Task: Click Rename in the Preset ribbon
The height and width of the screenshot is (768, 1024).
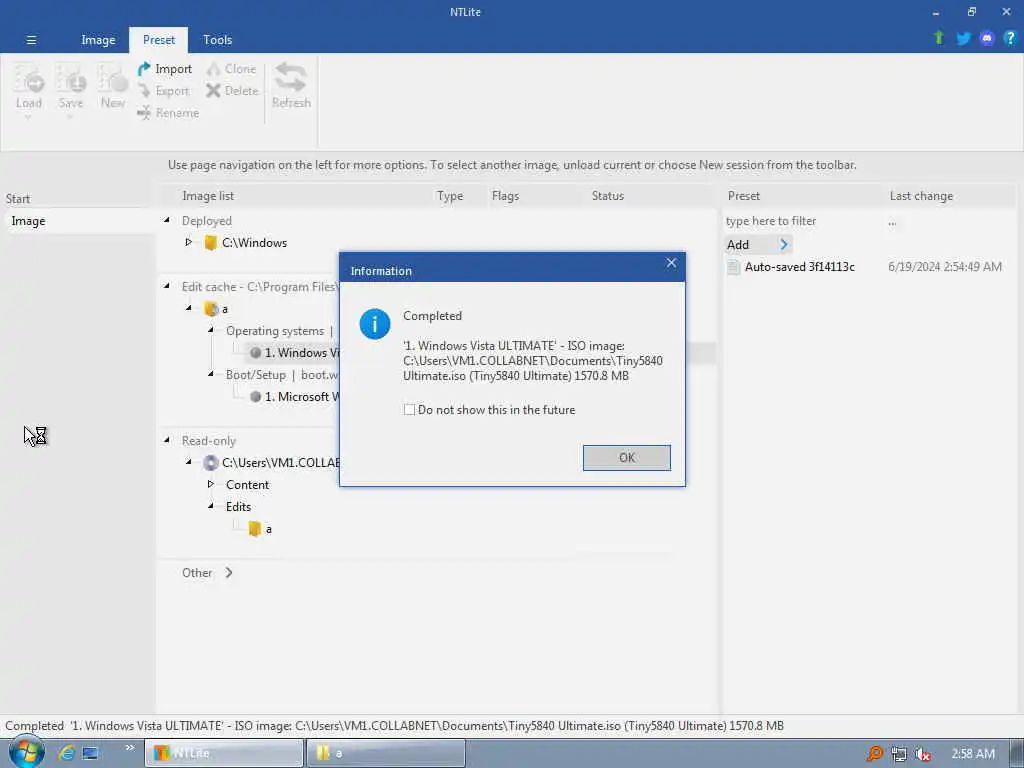Action: point(168,113)
